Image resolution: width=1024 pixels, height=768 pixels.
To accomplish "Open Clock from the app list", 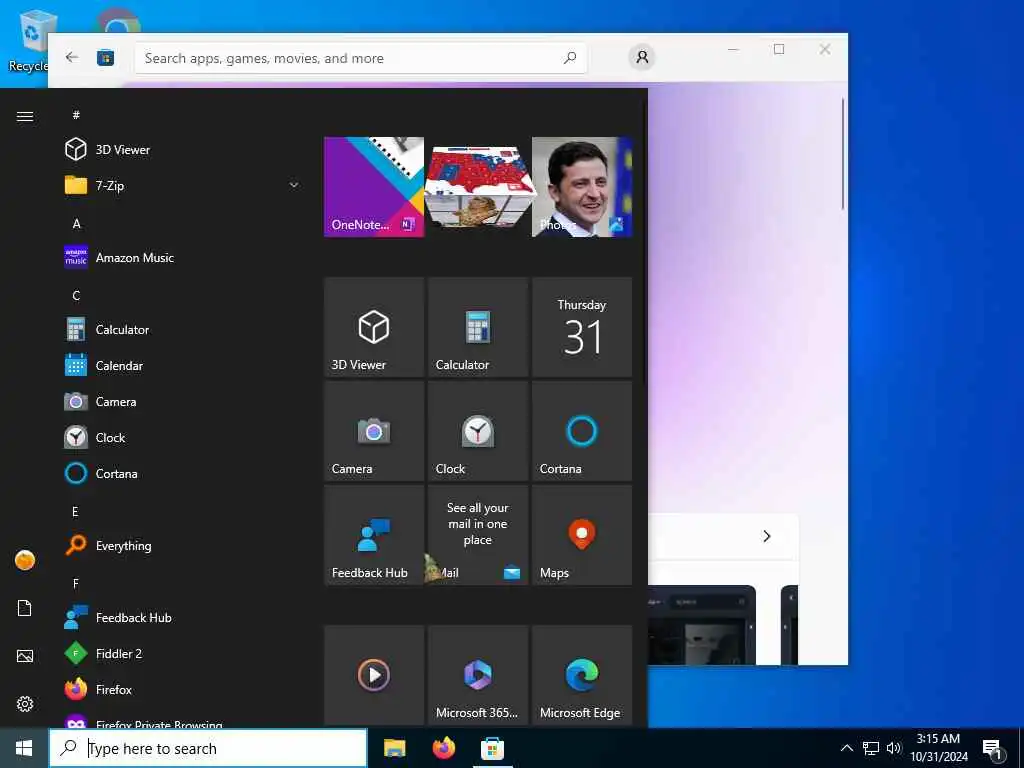I will [183, 438].
